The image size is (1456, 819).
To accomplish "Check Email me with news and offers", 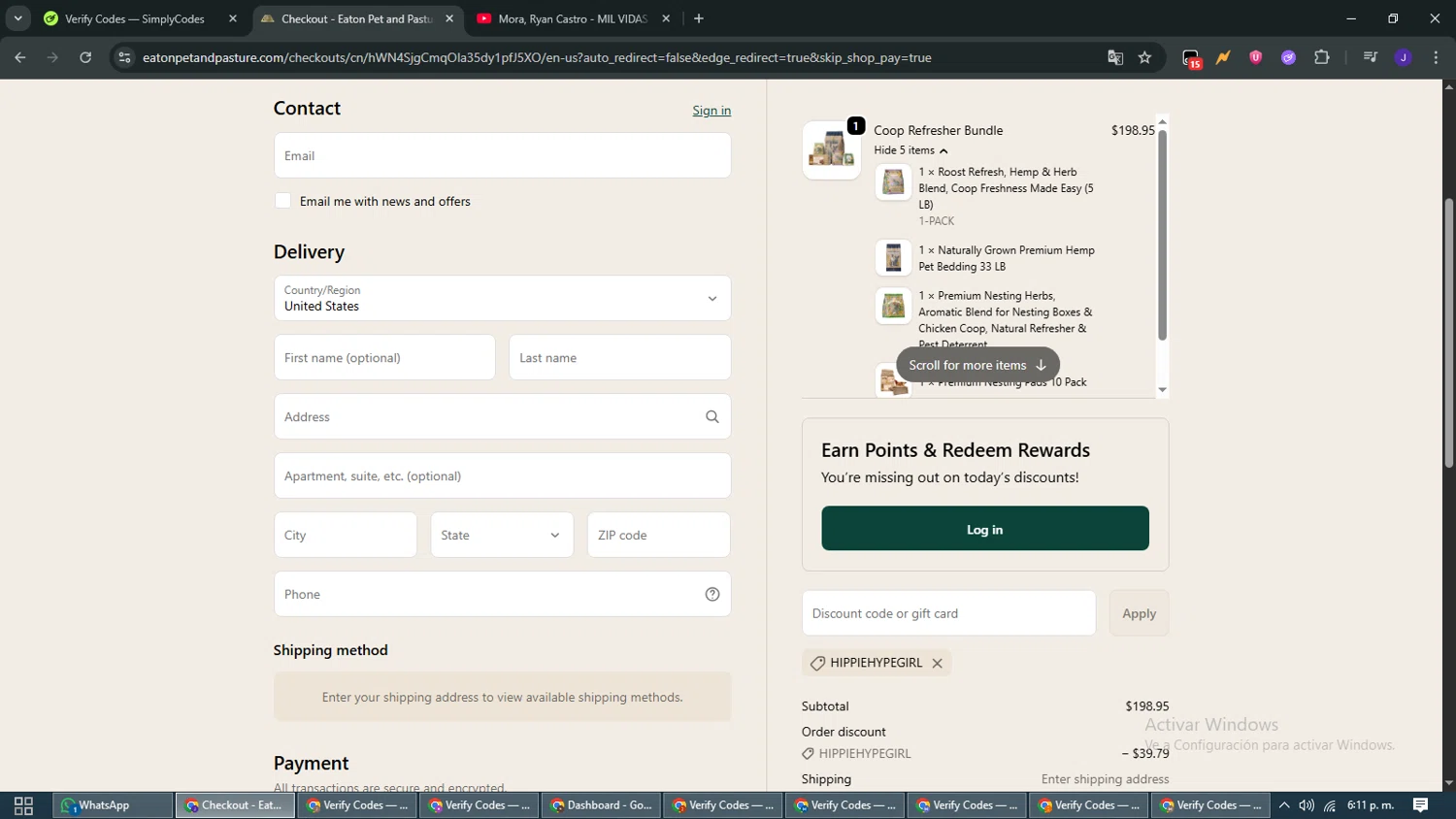I will (282, 201).
